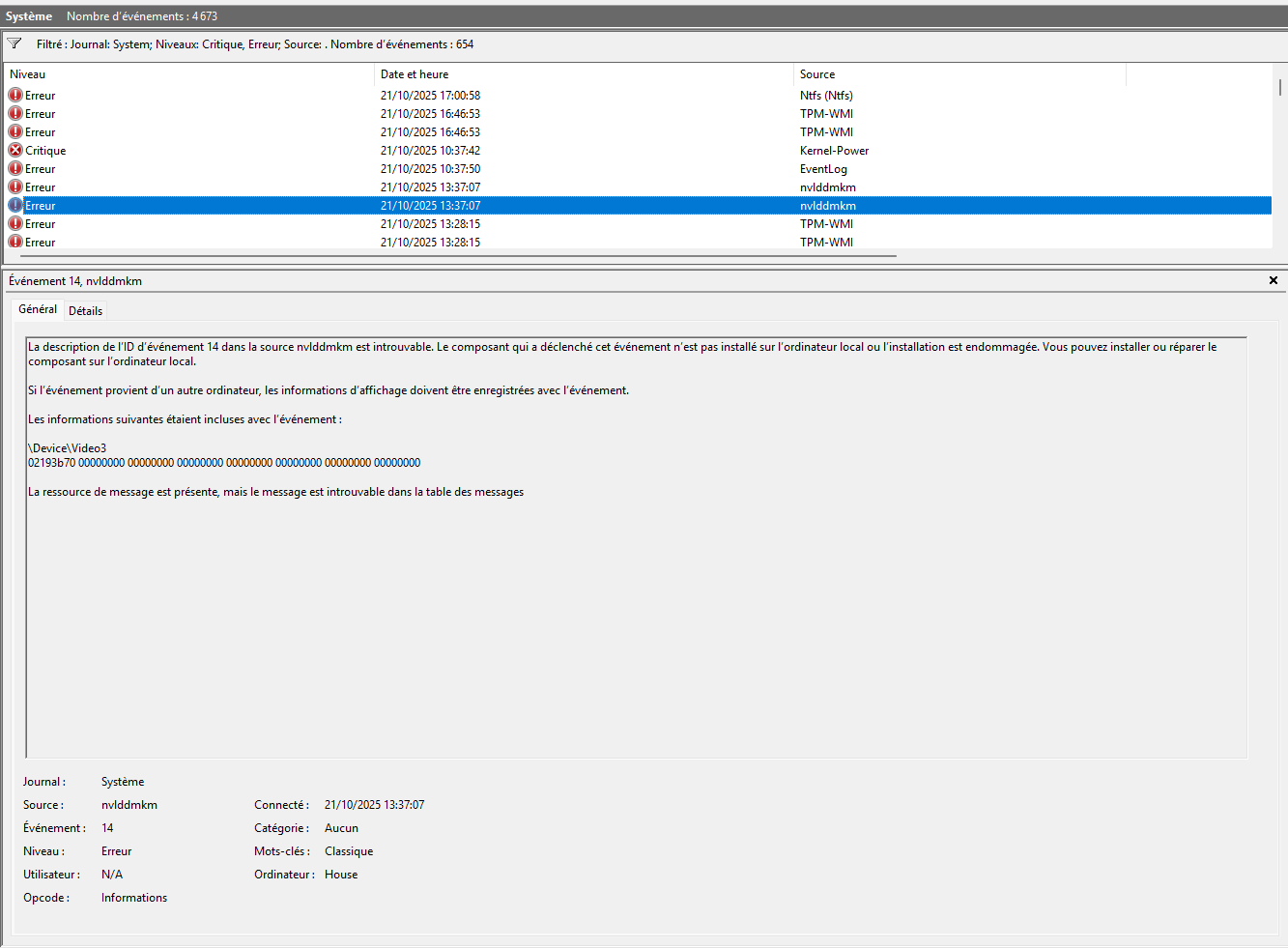Click the error icon in the Ntfs row
Image resolution: width=1288 pixels, height=948 pixels.
tap(15, 95)
